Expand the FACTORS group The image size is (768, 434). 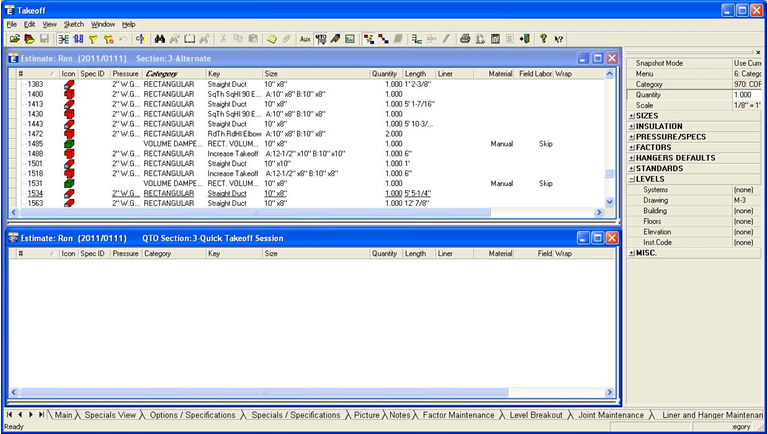(x=631, y=147)
